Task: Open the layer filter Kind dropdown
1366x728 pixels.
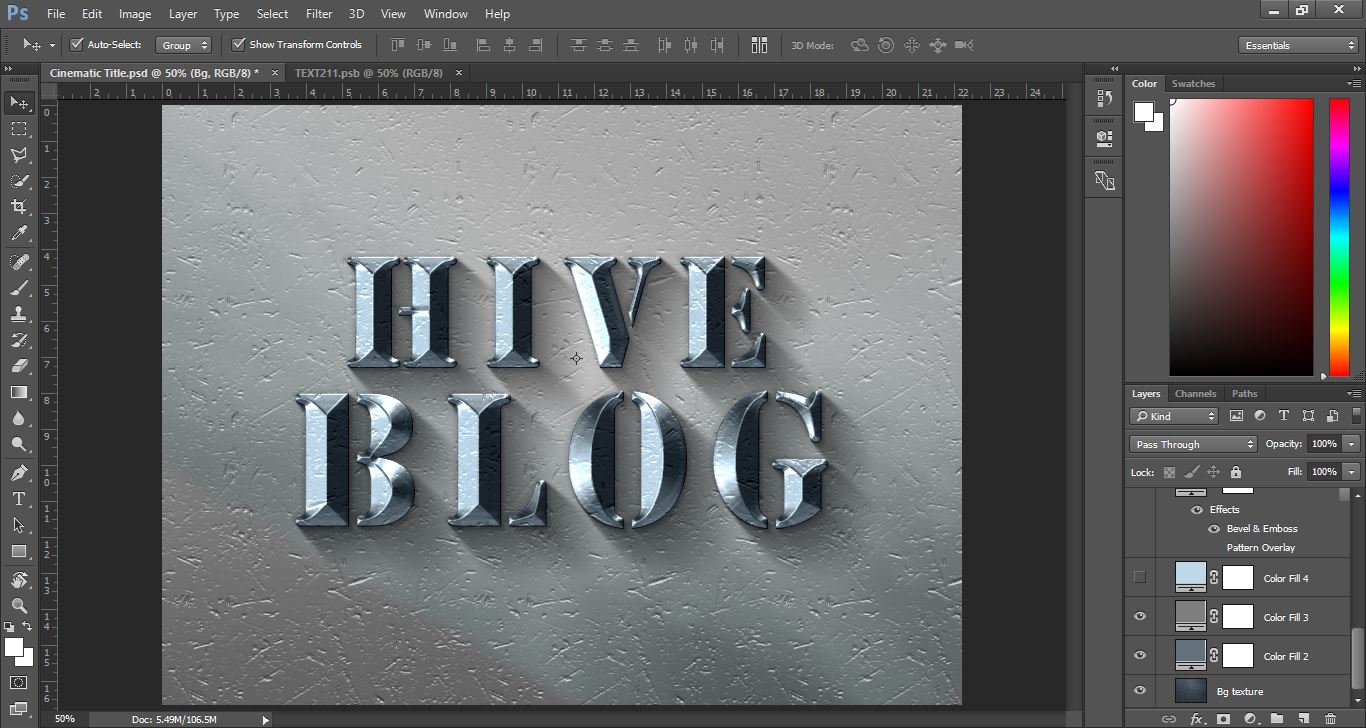Action: tap(1175, 416)
